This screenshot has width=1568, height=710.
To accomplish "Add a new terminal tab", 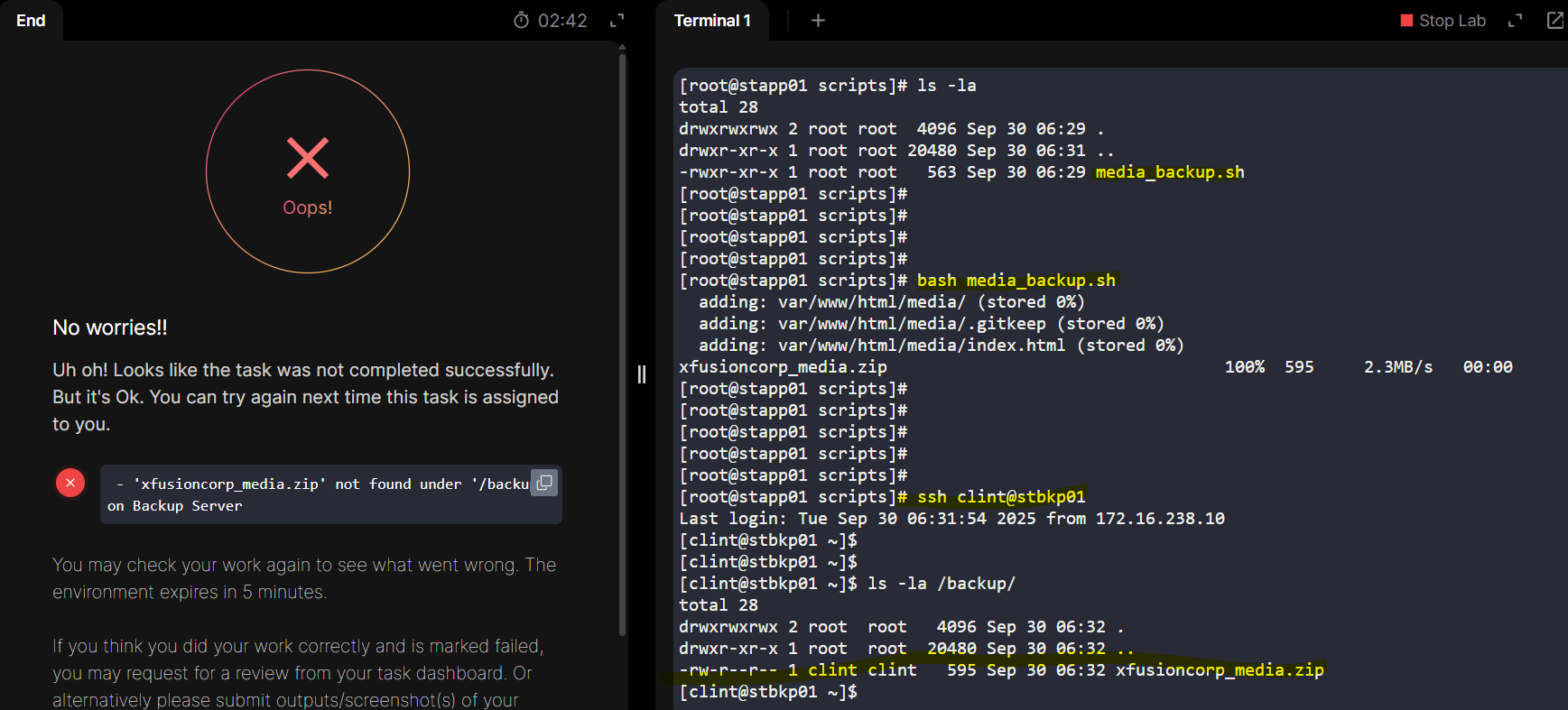I will click(818, 20).
